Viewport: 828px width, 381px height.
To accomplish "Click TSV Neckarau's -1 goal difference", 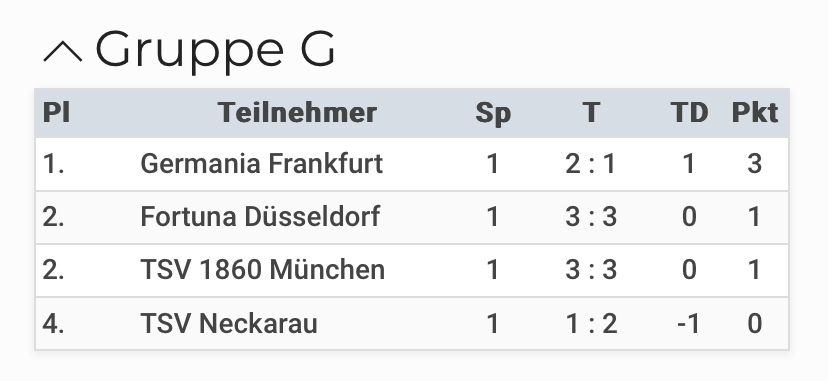I will point(689,323).
